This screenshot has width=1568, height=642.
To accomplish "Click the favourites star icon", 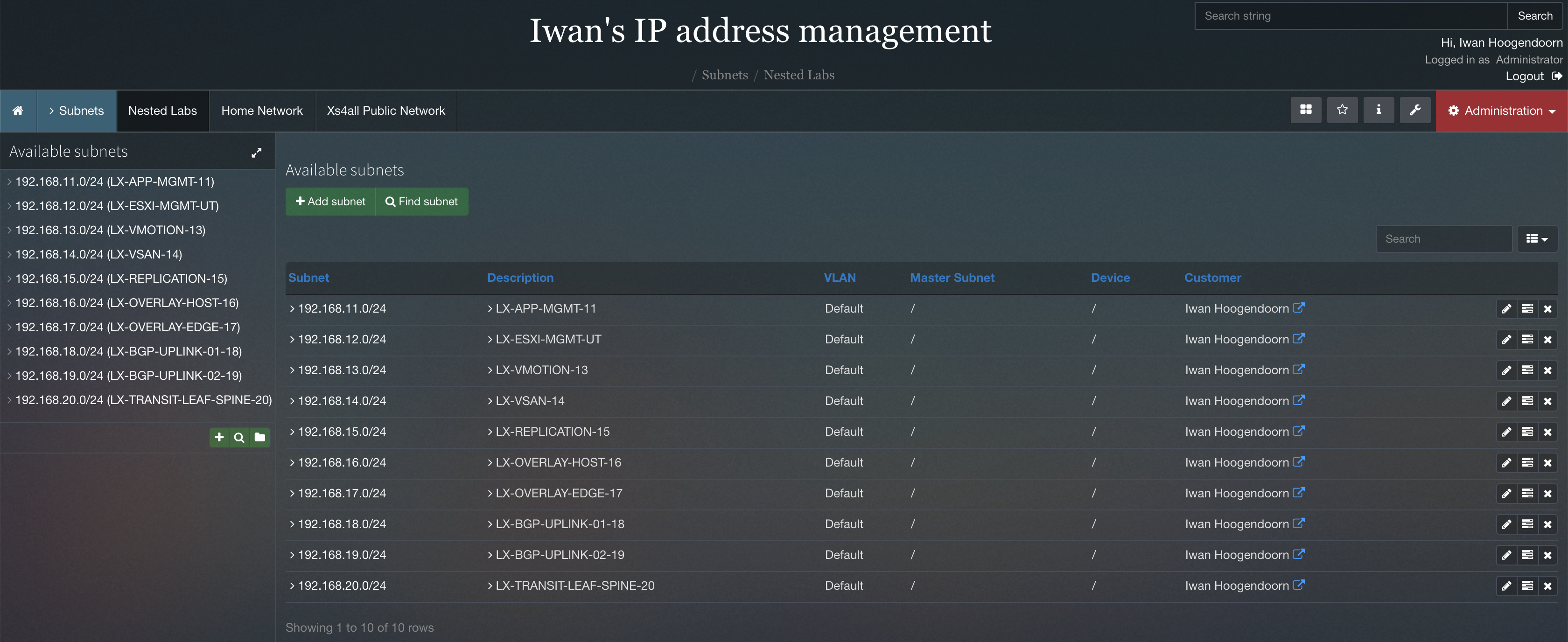I will [1342, 110].
